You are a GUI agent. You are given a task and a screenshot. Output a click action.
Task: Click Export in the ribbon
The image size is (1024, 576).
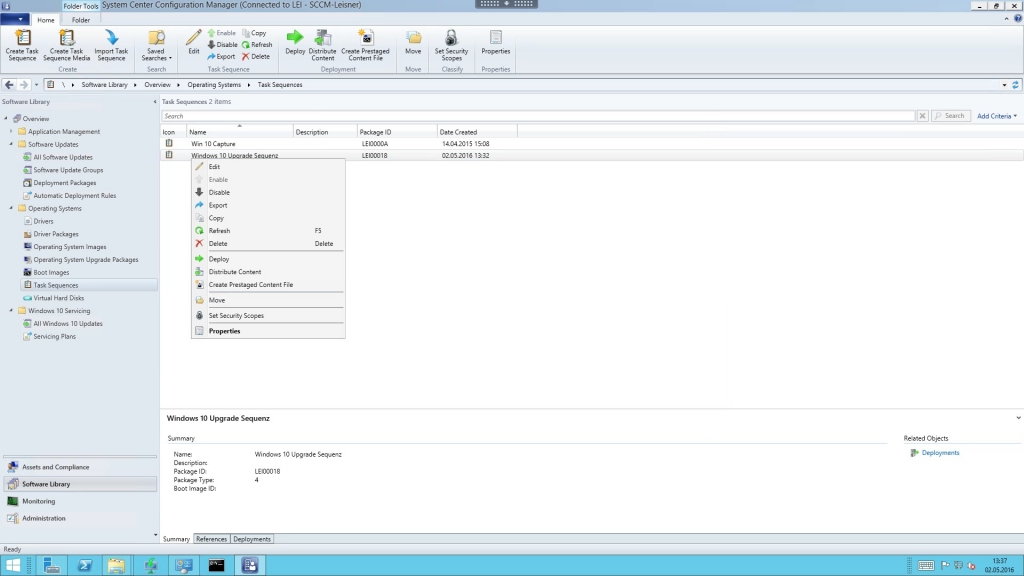(221, 57)
